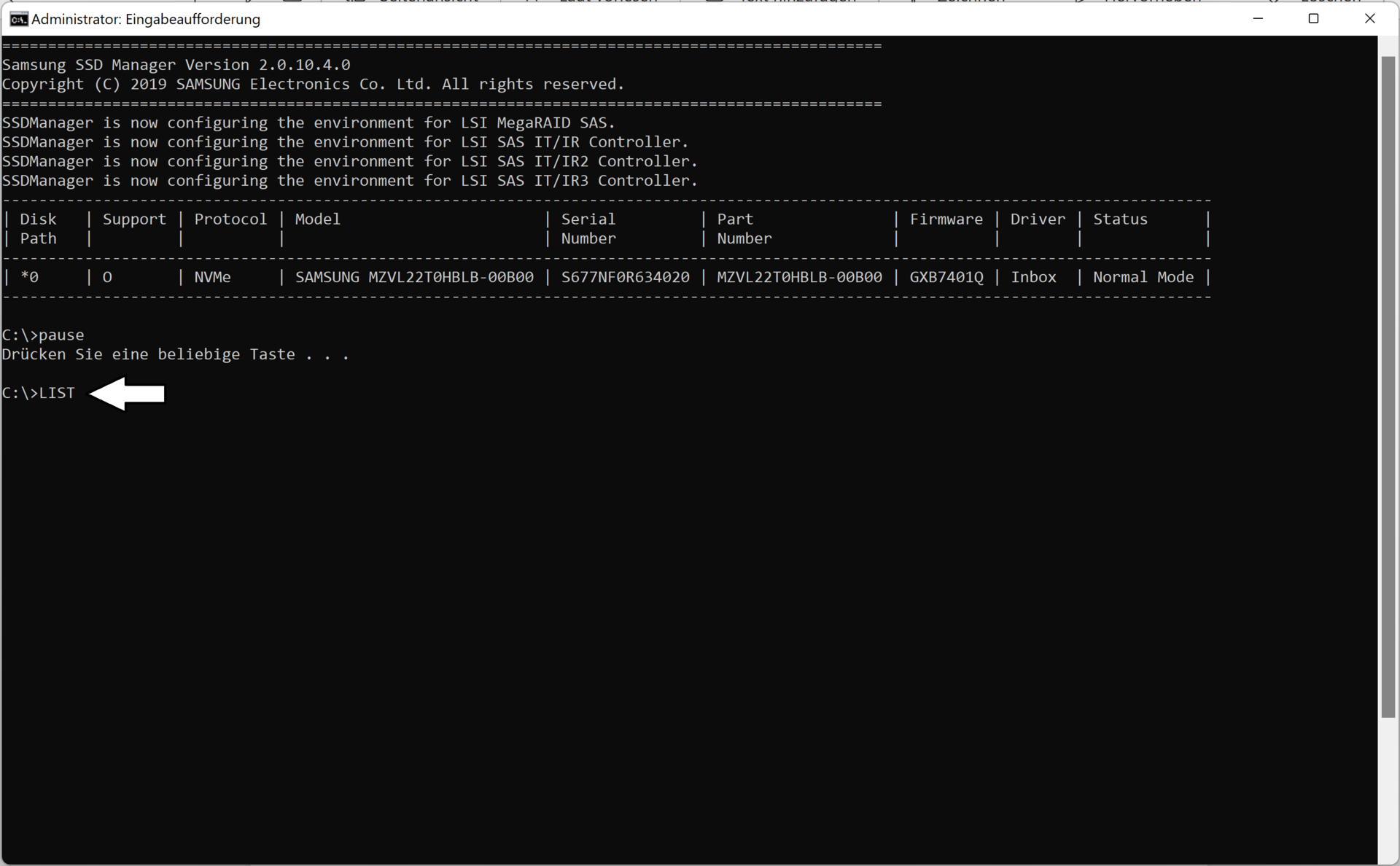Screen dimensions: 1400x866
Task: Click the Support value 'O' in disk row
Action: 107,277
